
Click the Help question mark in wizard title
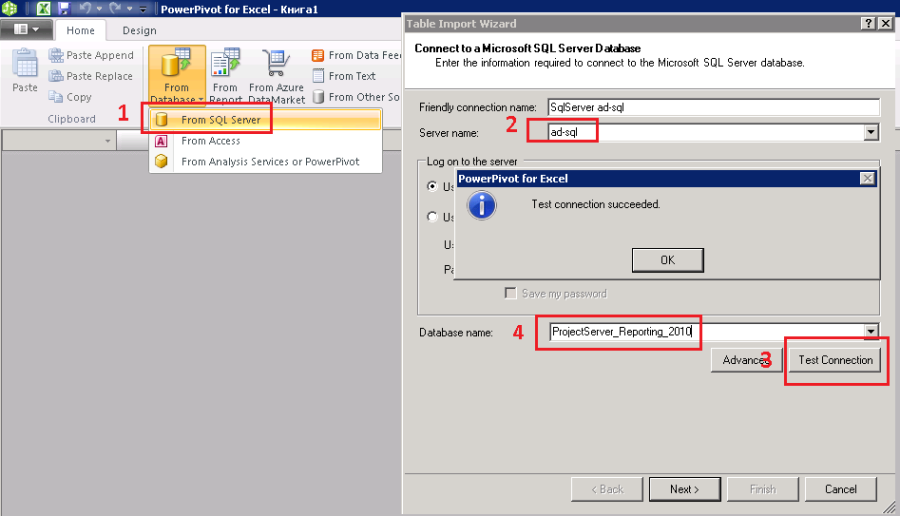pyautogui.click(x=868, y=23)
